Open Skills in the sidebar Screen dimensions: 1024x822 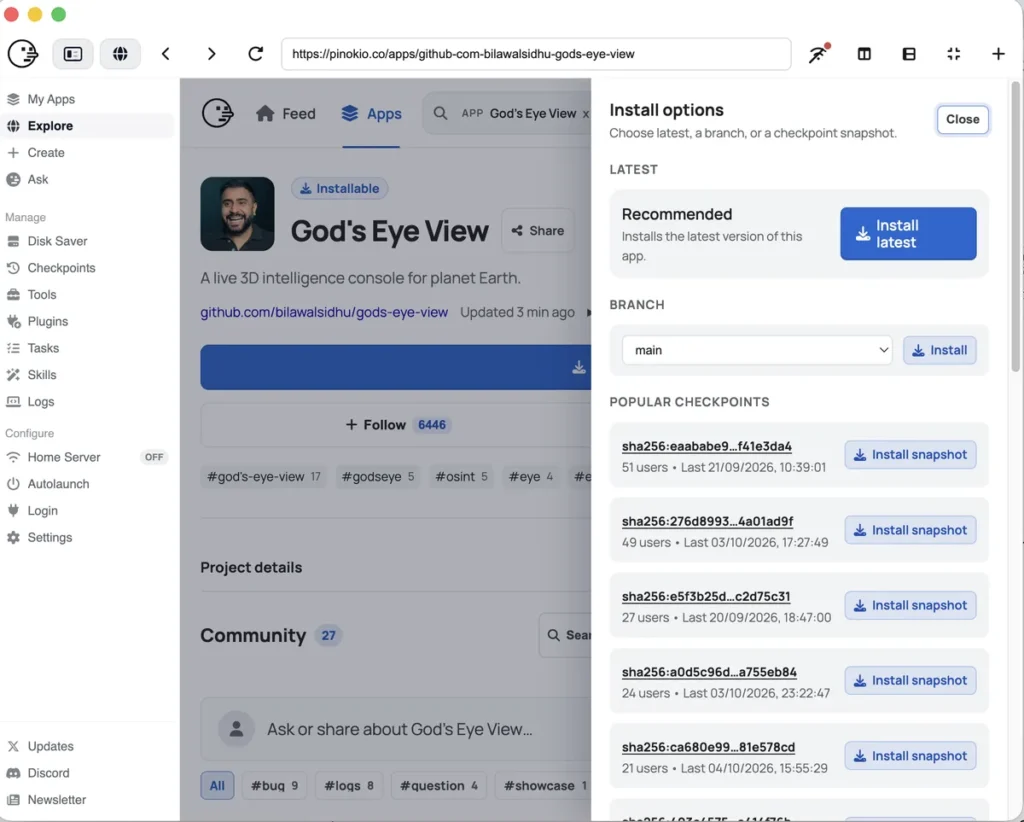click(x=87, y=375)
